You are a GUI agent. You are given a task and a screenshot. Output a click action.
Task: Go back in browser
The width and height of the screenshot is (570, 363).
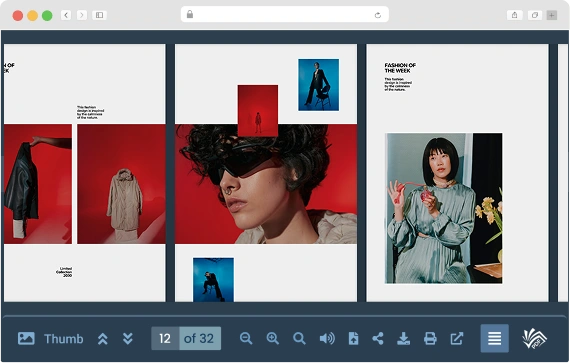tap(66, 15)
